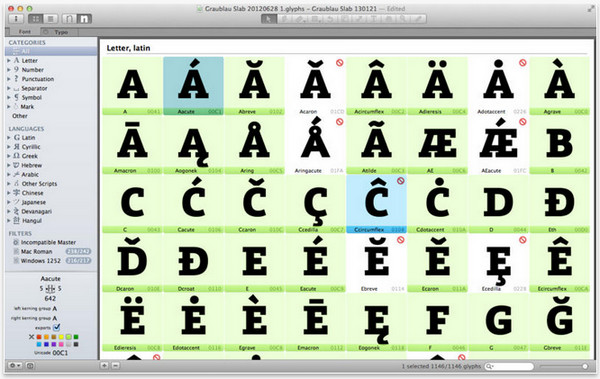This screenshot has width=600, height=379.
Task: Expand the Symbol category
Action: click(x=9, y=97)
